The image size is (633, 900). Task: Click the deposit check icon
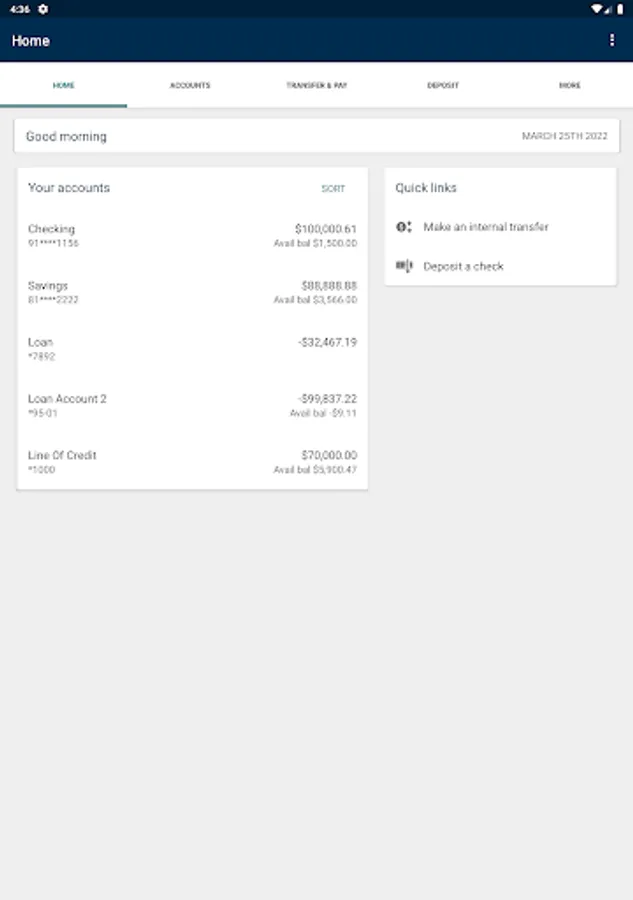(404, 266)
